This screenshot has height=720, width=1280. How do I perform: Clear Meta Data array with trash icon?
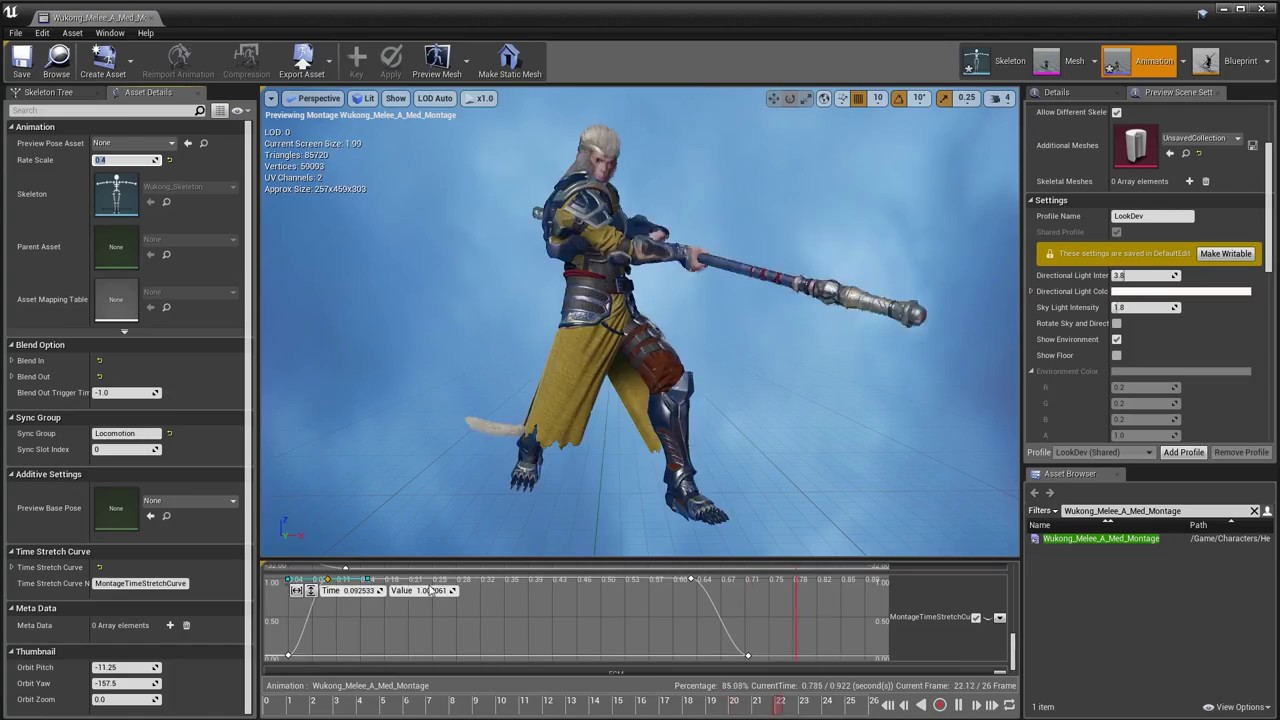coord(186,625)
